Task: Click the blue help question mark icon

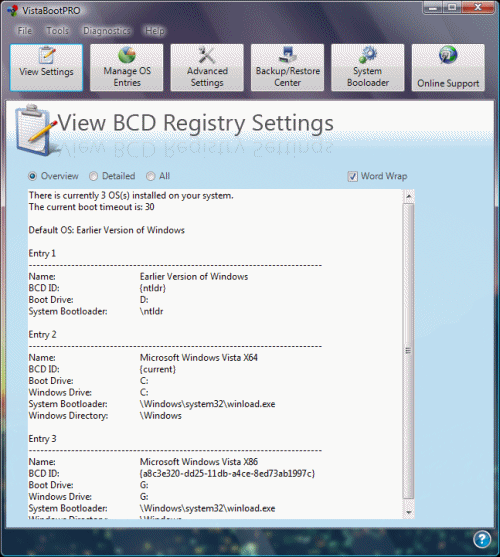Action: click(x=482, y=539)
